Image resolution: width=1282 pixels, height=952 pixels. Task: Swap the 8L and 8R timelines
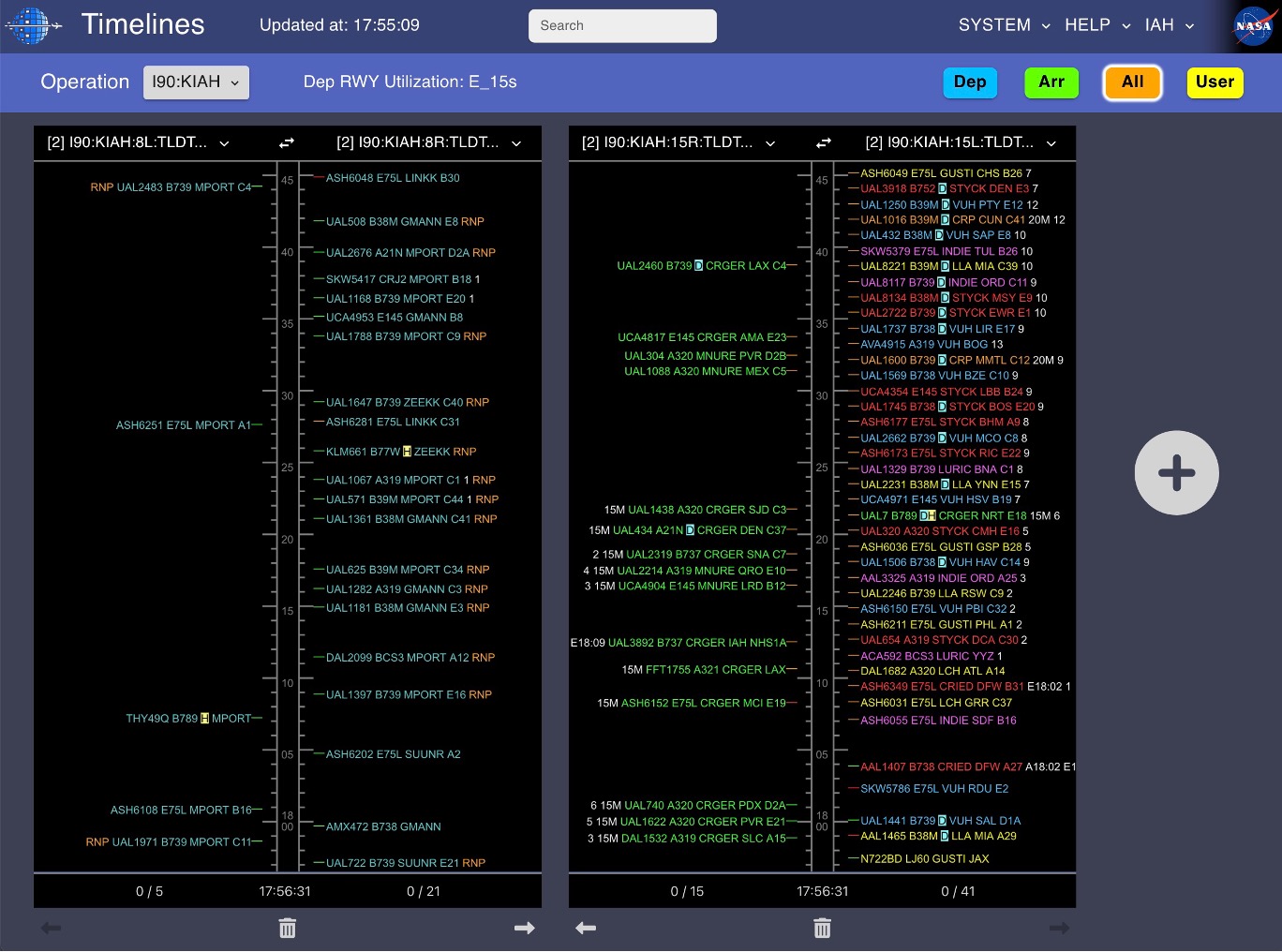pyautogui.click(x=287, y=143)
